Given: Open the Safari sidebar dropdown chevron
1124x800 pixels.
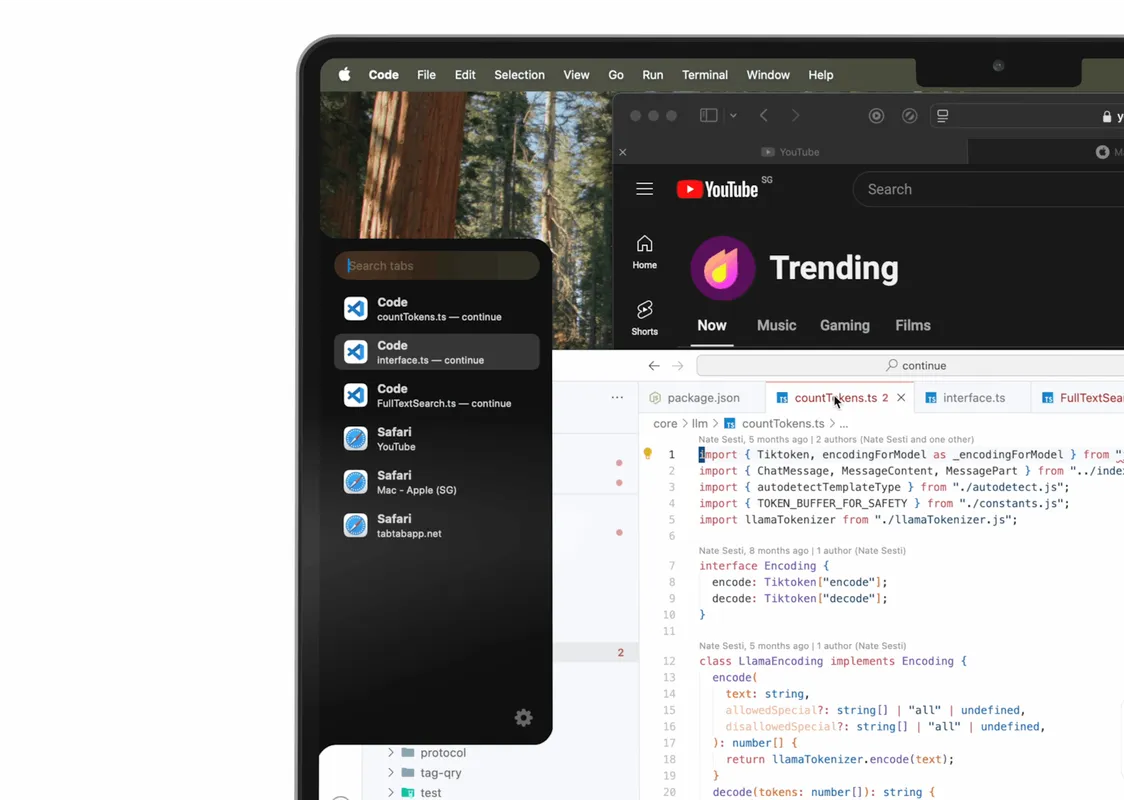Looking at the screenshot, I should 733,116.
